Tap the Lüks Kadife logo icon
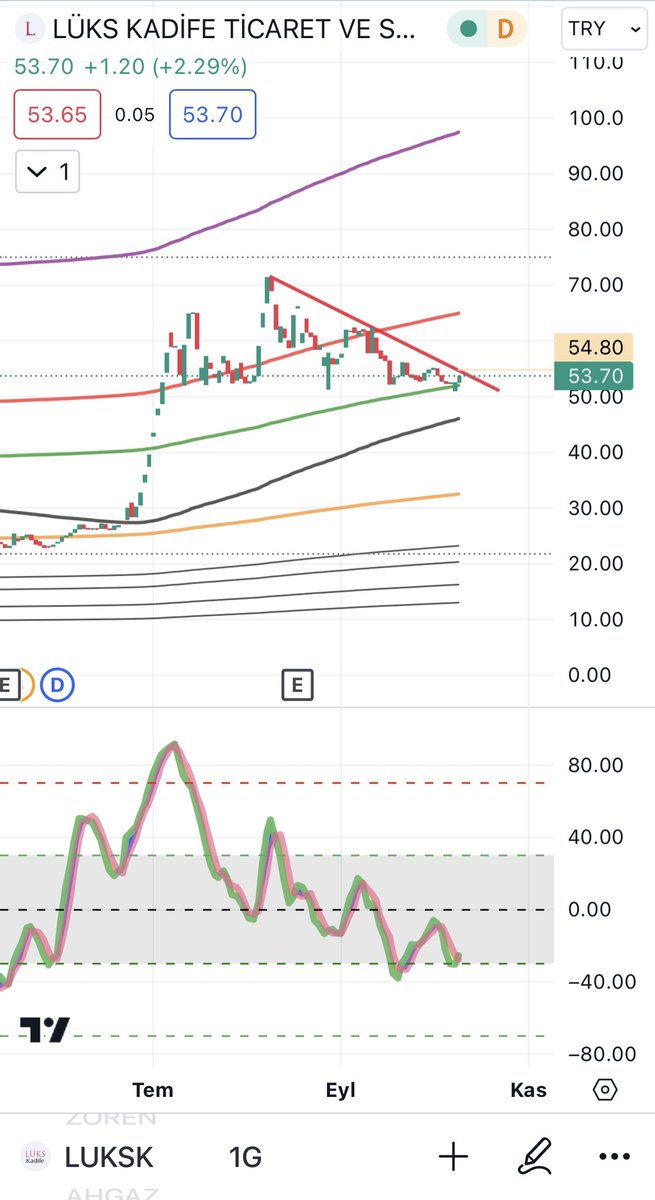655x1200 pixels. point(35,1157)
